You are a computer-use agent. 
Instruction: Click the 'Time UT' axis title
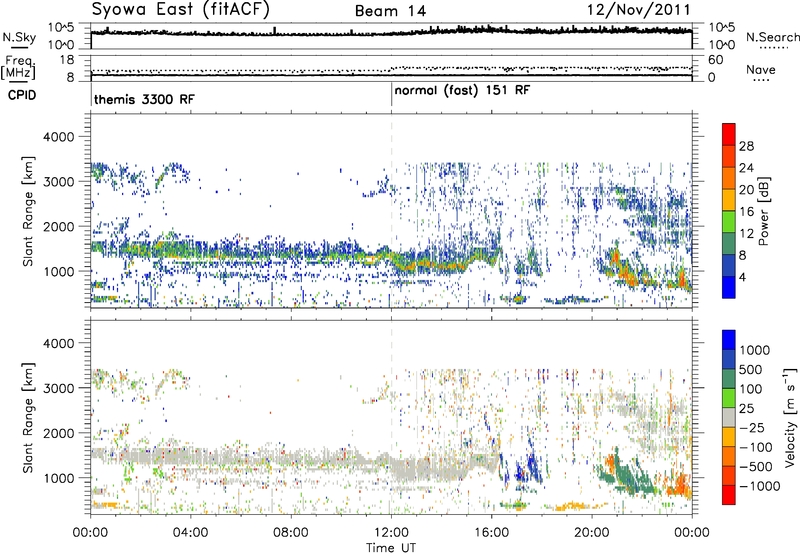point(391,548)
